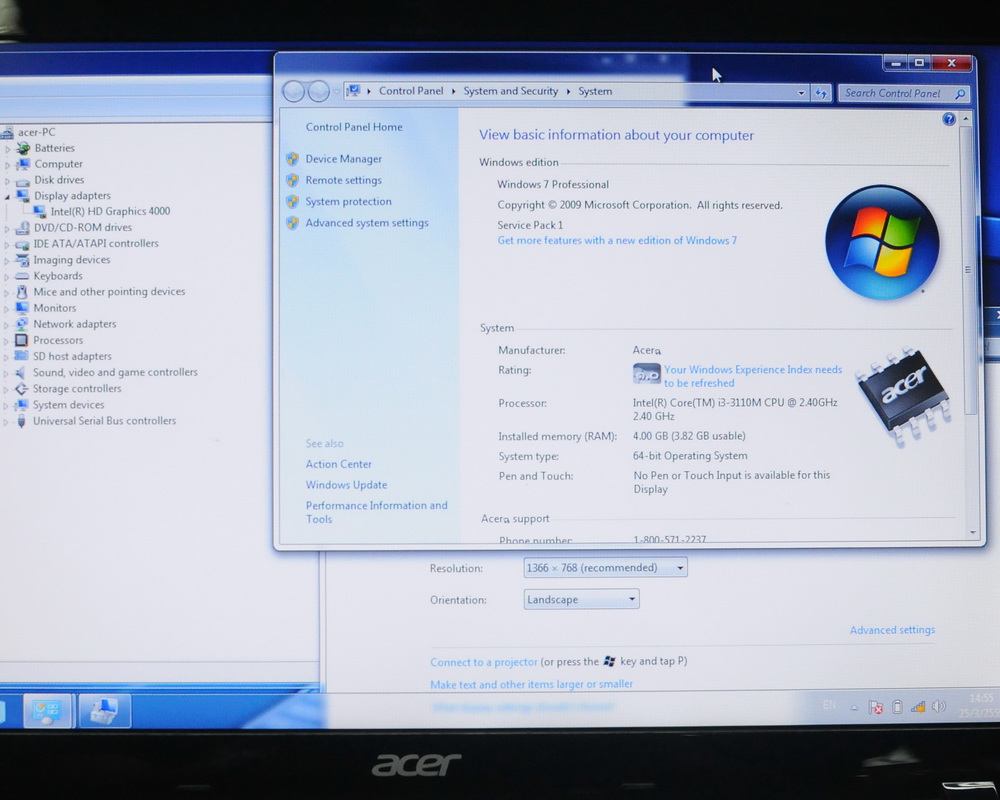Open the Orientation dropdown

tap(581, 600)
